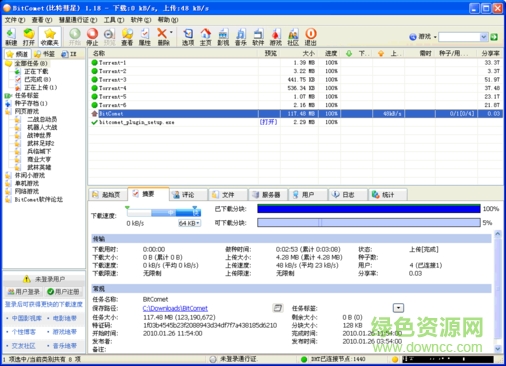The image size is (506, 366).
Task: Open the 彗星通行证(P) menu
Action: click(x=78, y=20)
